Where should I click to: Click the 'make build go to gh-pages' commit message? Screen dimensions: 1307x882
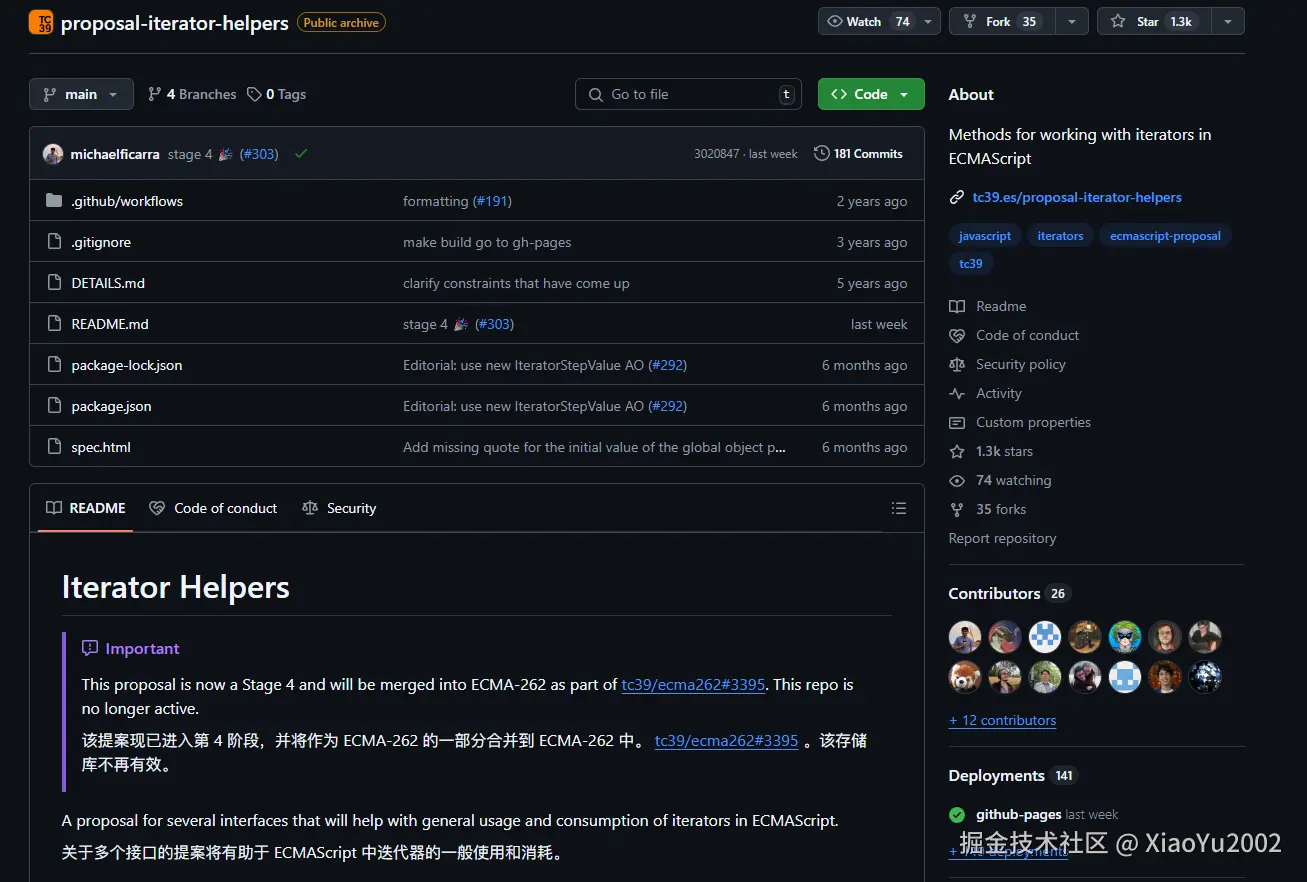click(487, 242)
